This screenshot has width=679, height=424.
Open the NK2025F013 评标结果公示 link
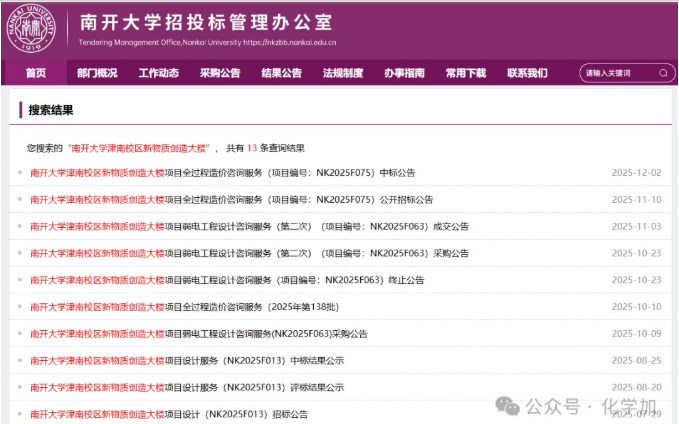coord(186,387)
